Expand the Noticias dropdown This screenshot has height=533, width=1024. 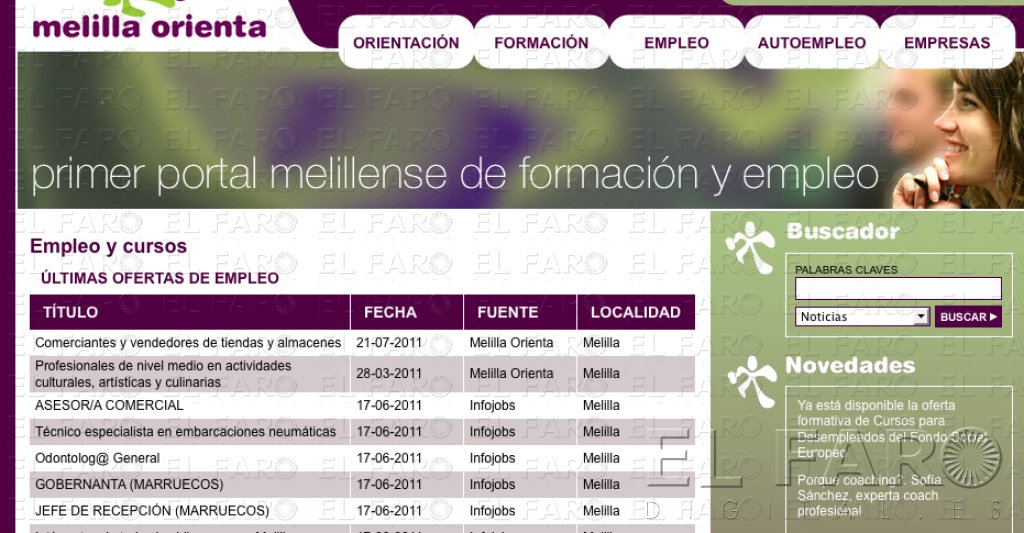pos(862,317)
